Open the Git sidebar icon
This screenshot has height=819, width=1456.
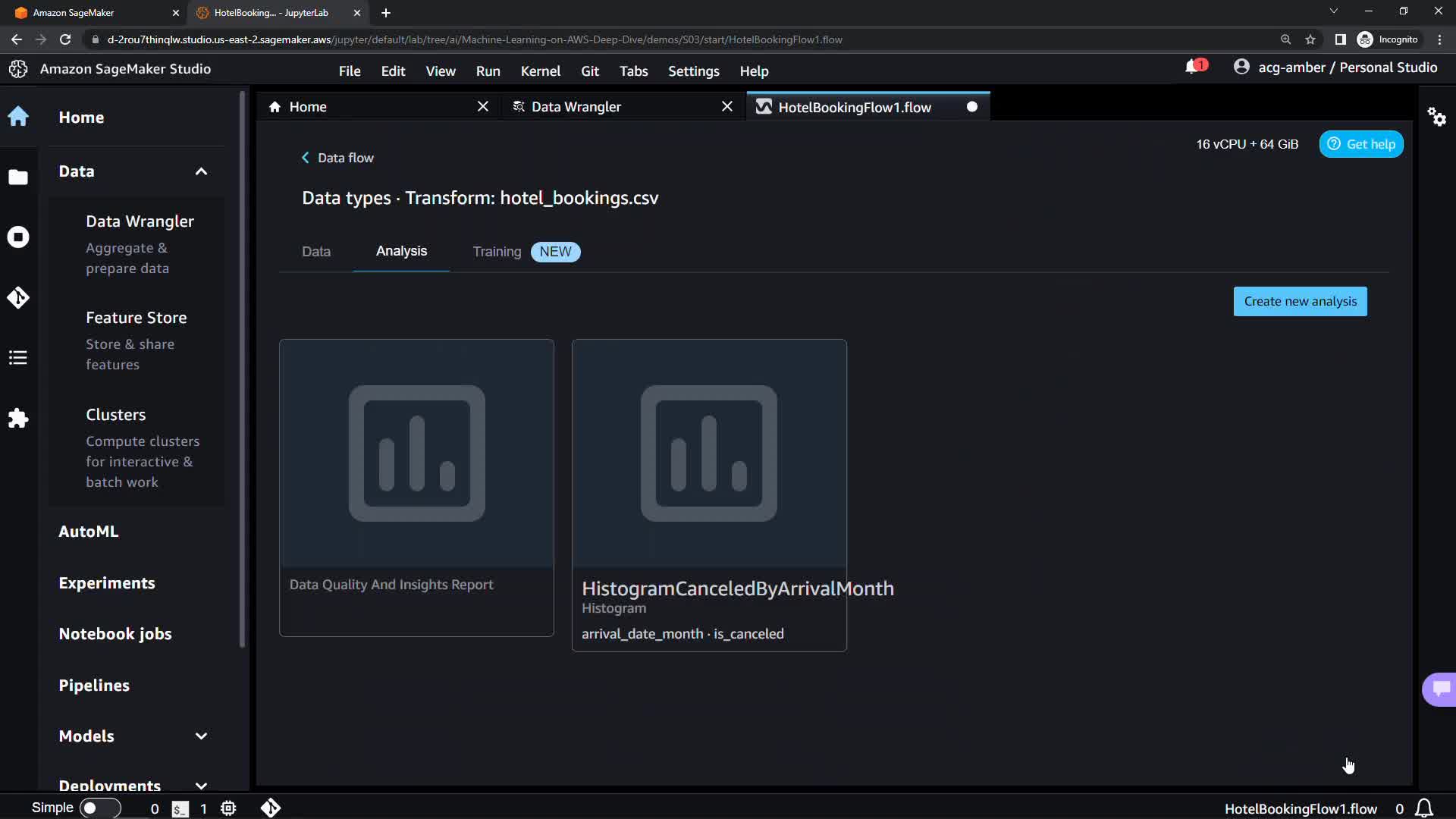tap(18, 297)
